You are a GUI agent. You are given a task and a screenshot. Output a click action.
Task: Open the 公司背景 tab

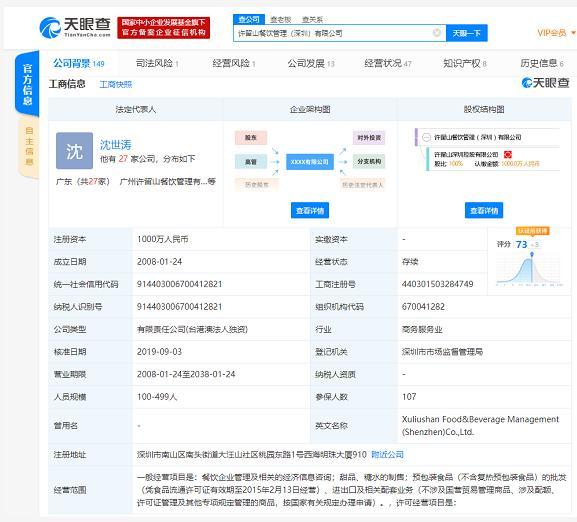[79, 63]
